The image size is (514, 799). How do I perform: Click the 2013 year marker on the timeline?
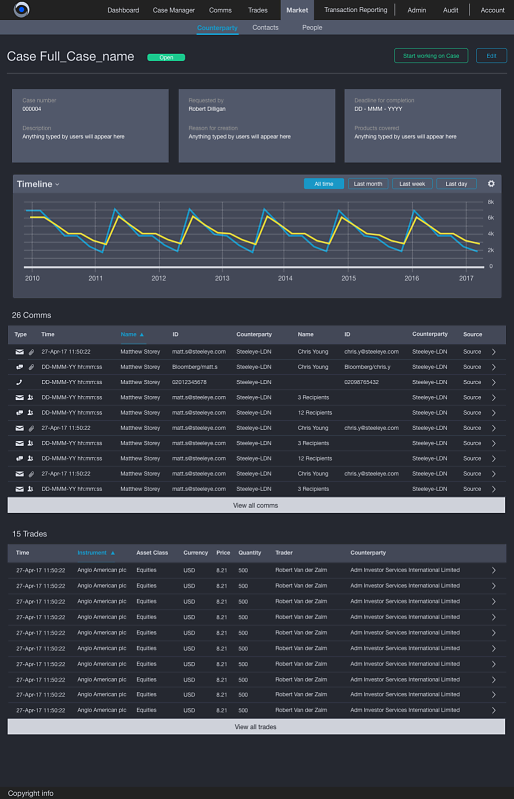222,279
